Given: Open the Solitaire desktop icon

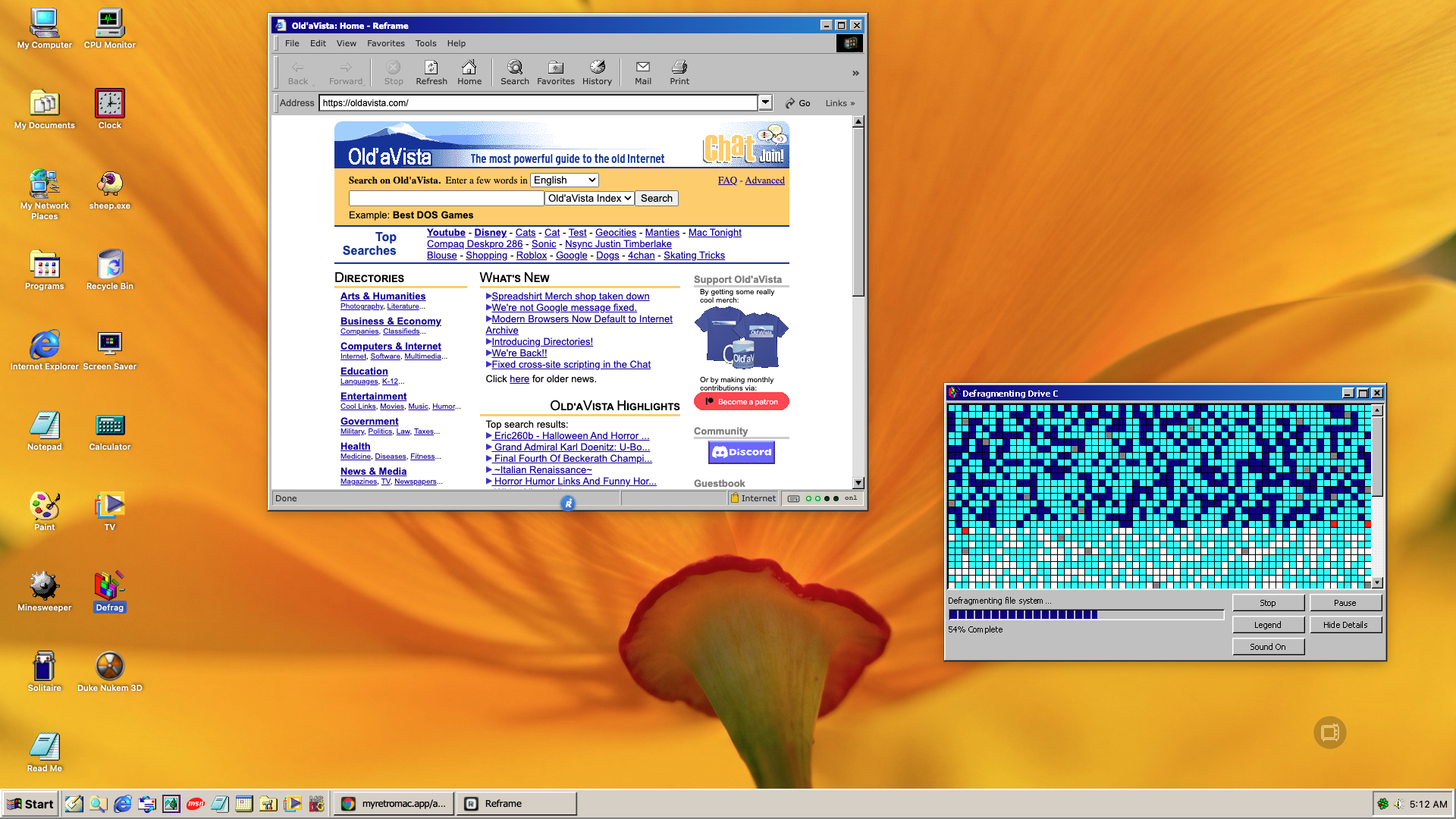Looking at the screenshot, I should (x=44, y=672).
